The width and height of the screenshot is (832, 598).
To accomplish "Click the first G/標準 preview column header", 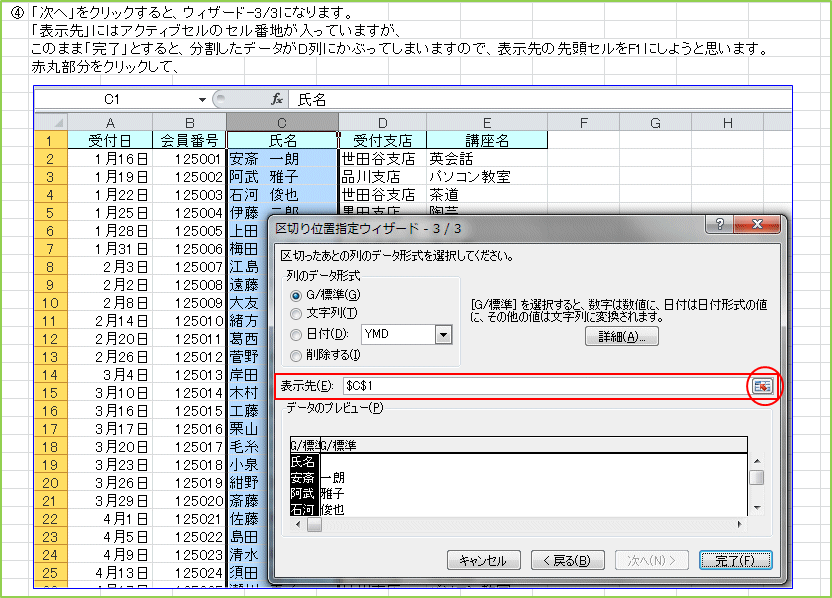I will click(x=305, y=445).
